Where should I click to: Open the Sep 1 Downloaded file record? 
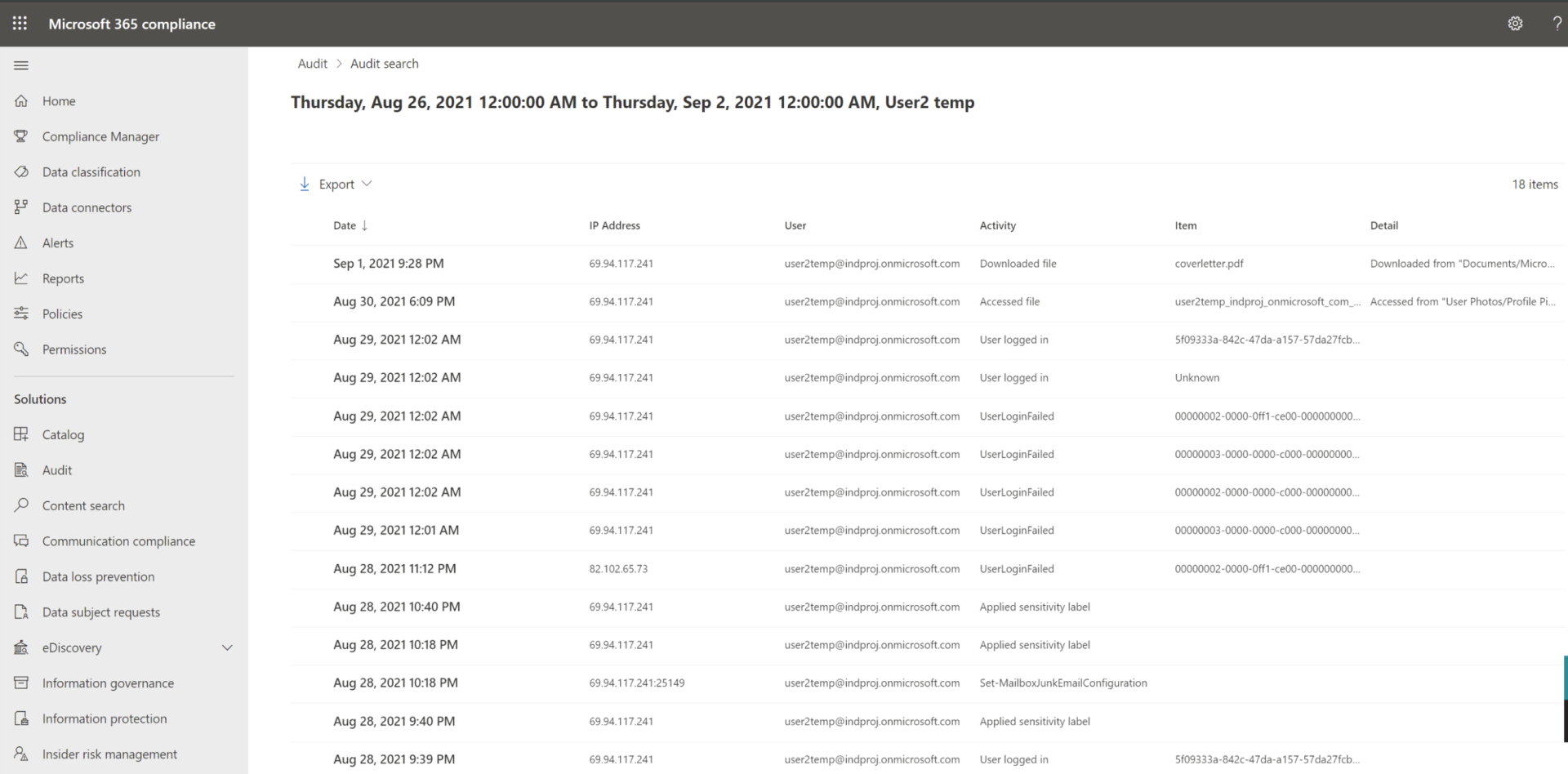[x=1018, y=264]
